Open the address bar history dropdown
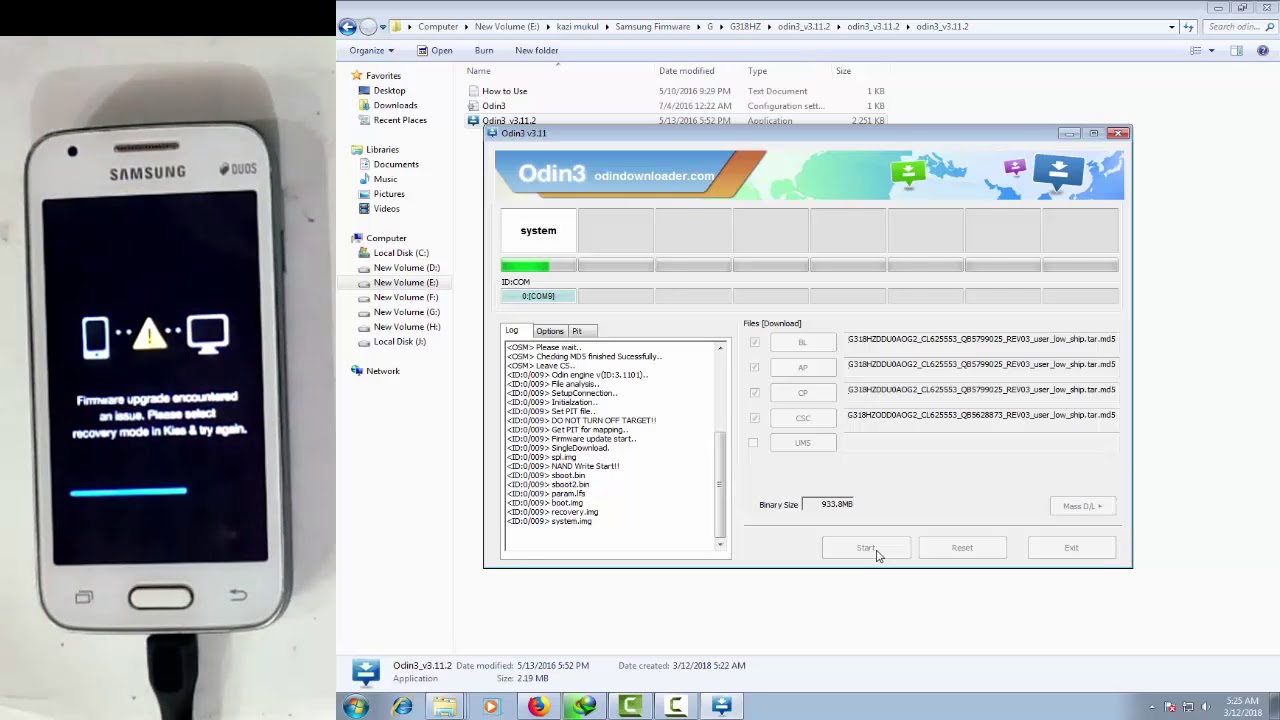 [1172, 27]
